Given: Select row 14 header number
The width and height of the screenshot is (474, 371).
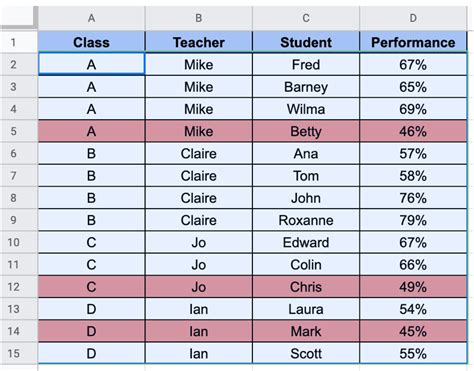Looking at the screenshot, I should pos(13,331).
